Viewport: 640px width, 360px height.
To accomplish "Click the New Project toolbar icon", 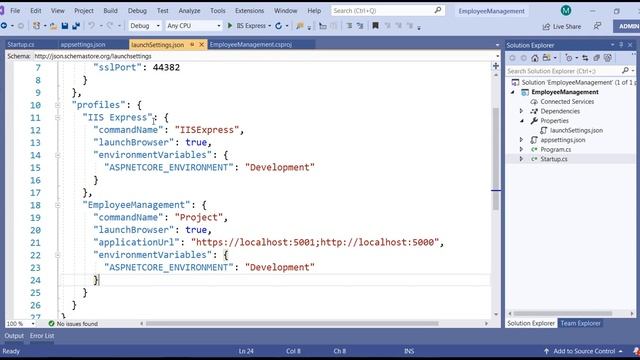I will coord(36,26).
